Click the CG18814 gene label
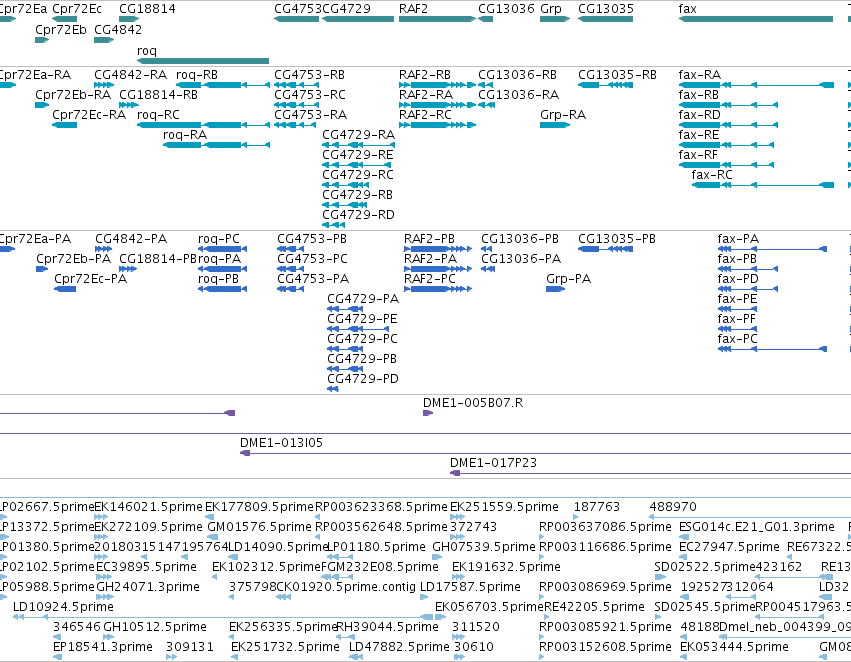 147,9
